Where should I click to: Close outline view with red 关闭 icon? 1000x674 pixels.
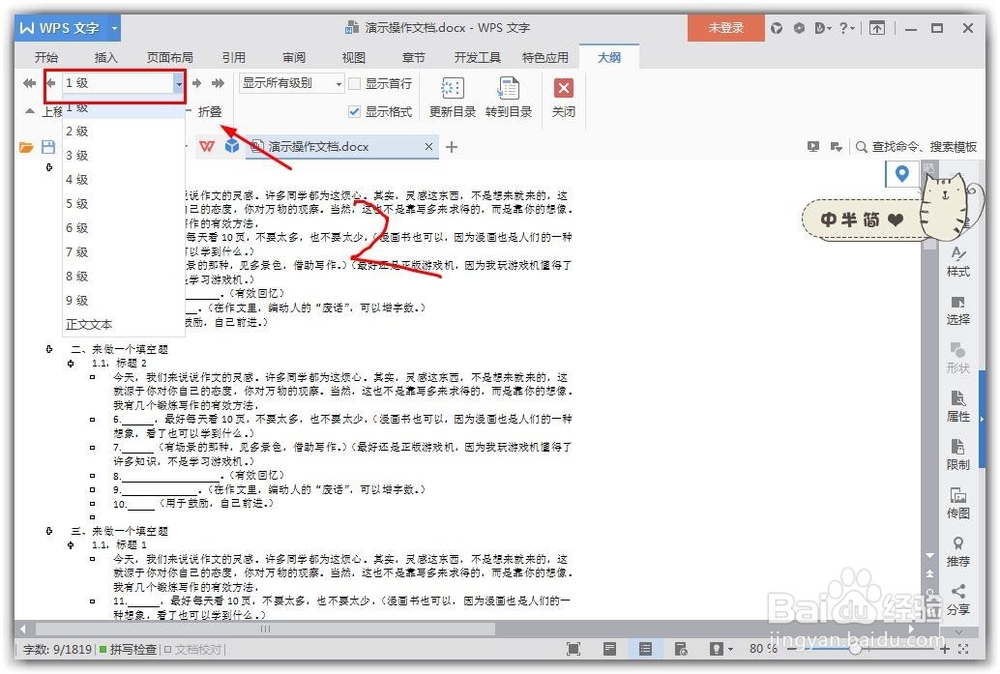click(563, 88)
